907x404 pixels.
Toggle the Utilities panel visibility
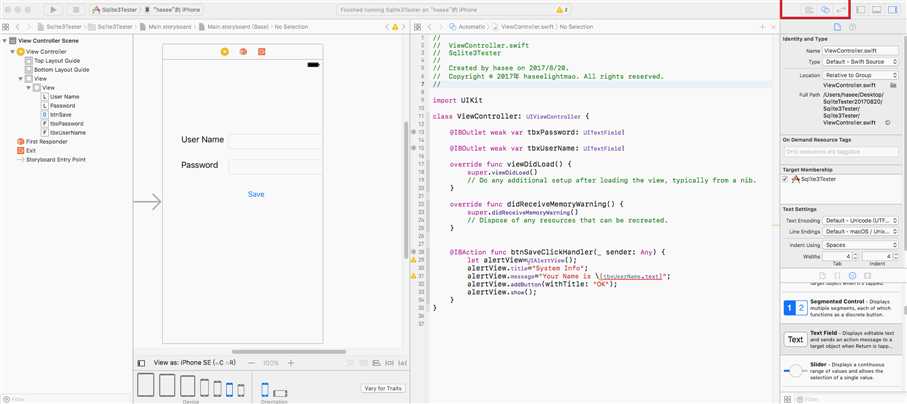tap(893, 10)
